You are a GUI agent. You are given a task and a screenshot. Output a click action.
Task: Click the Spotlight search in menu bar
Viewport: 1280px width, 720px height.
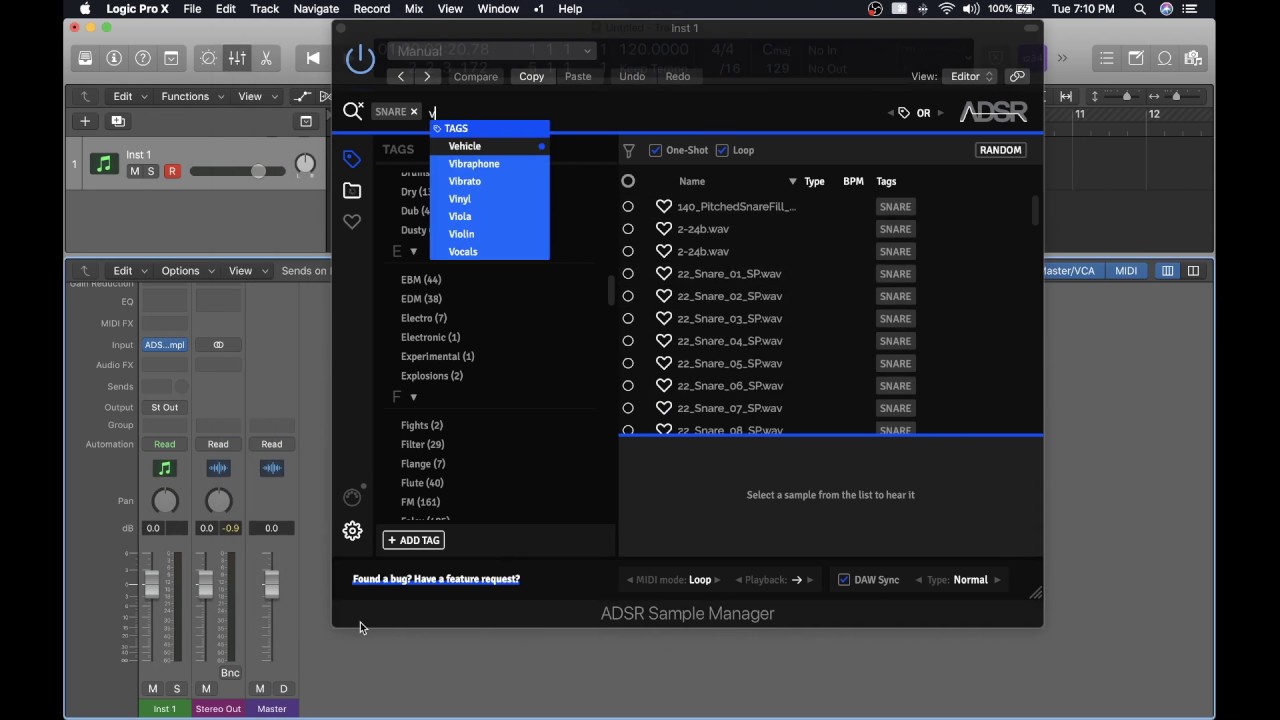tap(1140, 9)
